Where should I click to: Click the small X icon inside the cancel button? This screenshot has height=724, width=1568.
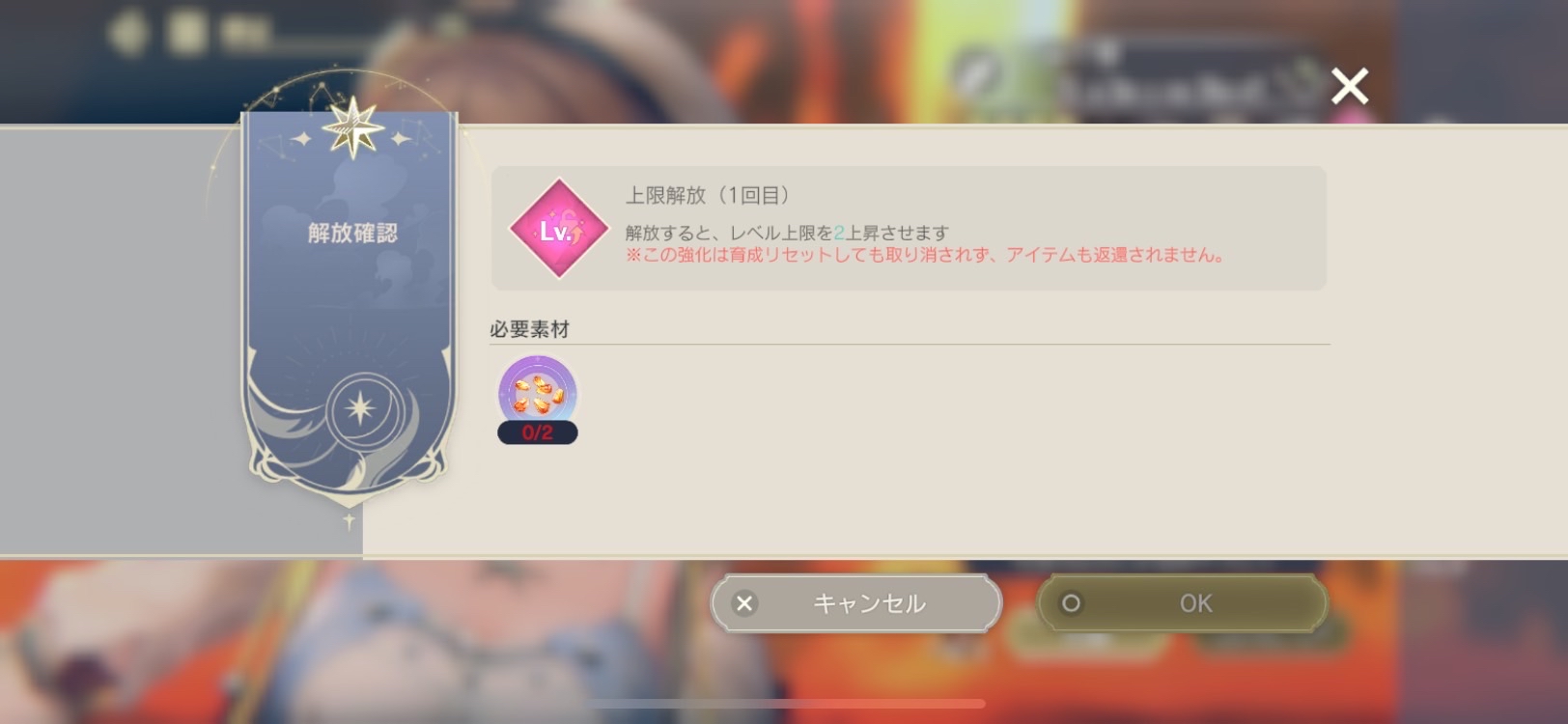744,603
